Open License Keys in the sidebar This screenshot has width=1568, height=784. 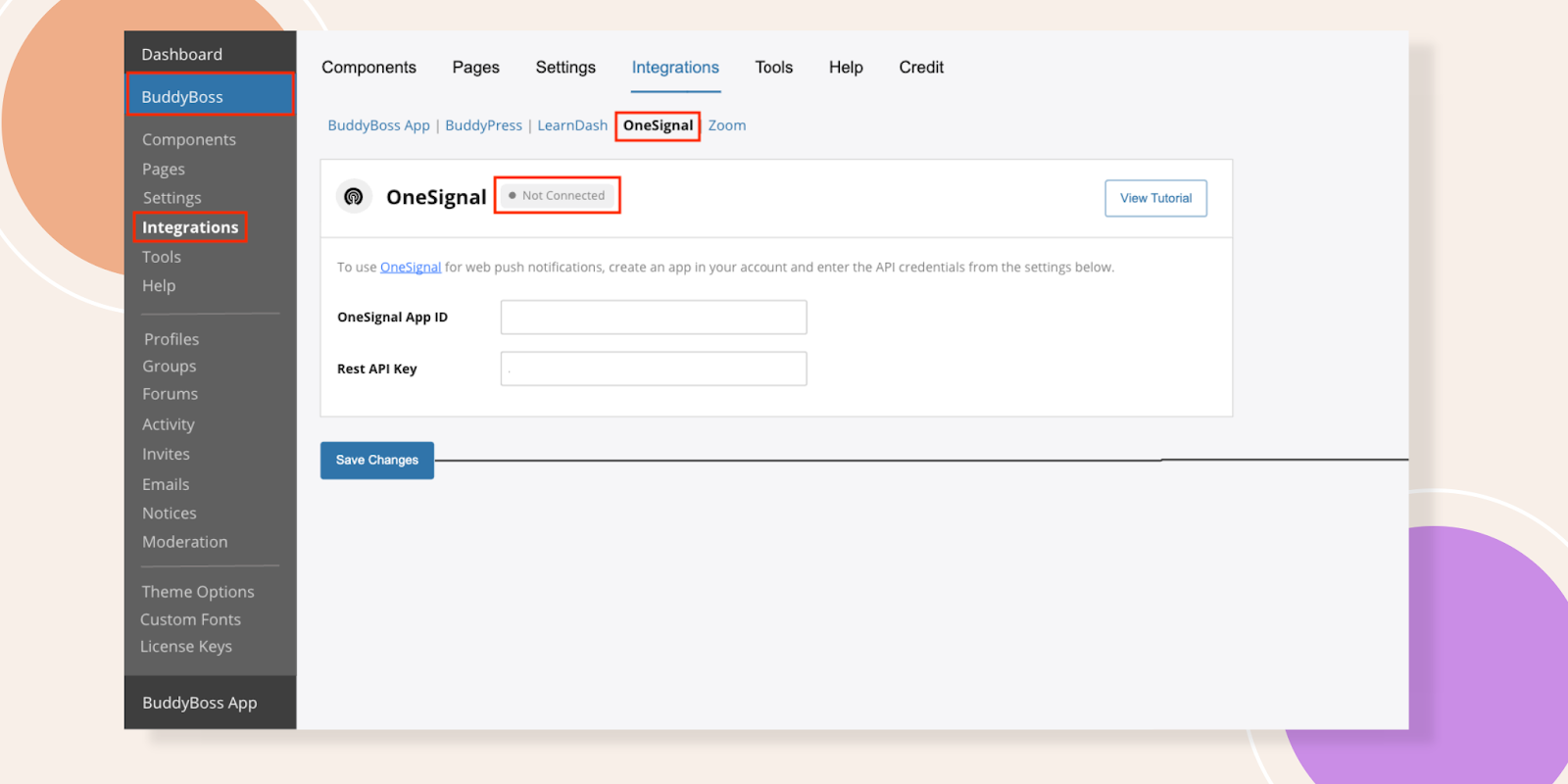185,647
